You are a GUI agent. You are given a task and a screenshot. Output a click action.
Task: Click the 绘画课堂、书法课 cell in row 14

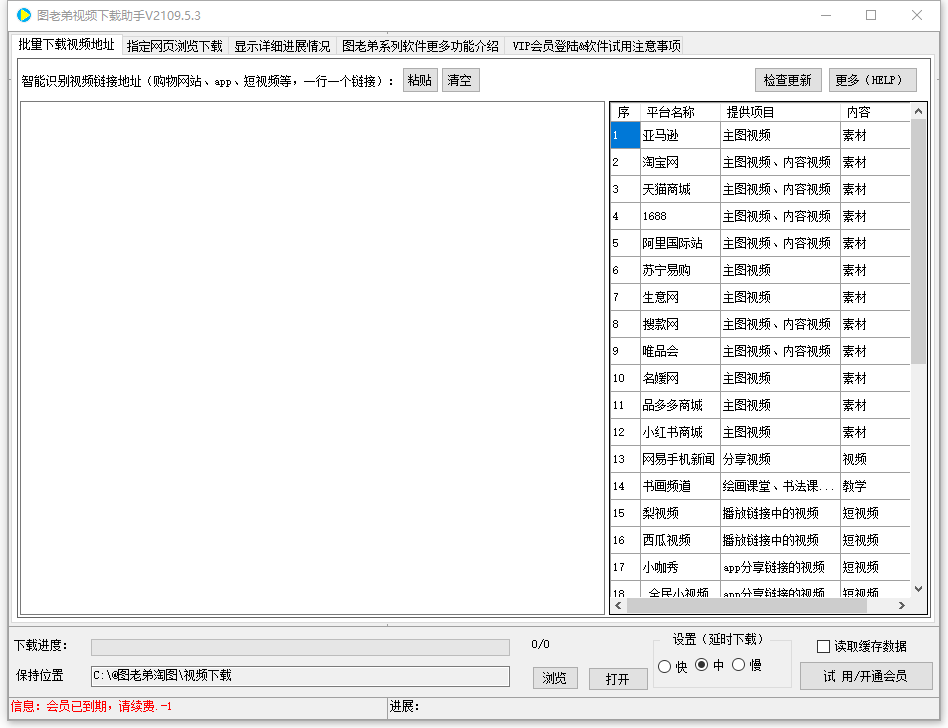click(x=780, y=486)
